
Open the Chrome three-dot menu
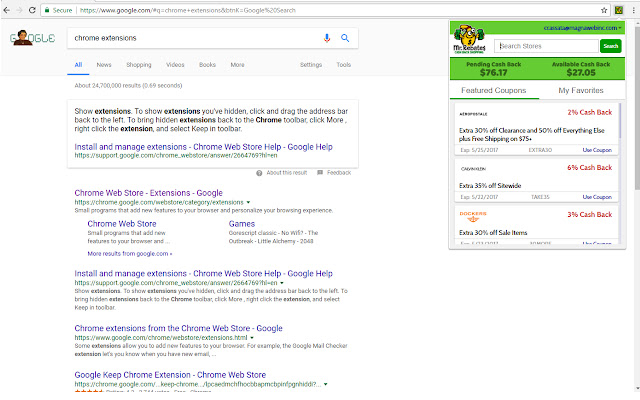[633, 10]
